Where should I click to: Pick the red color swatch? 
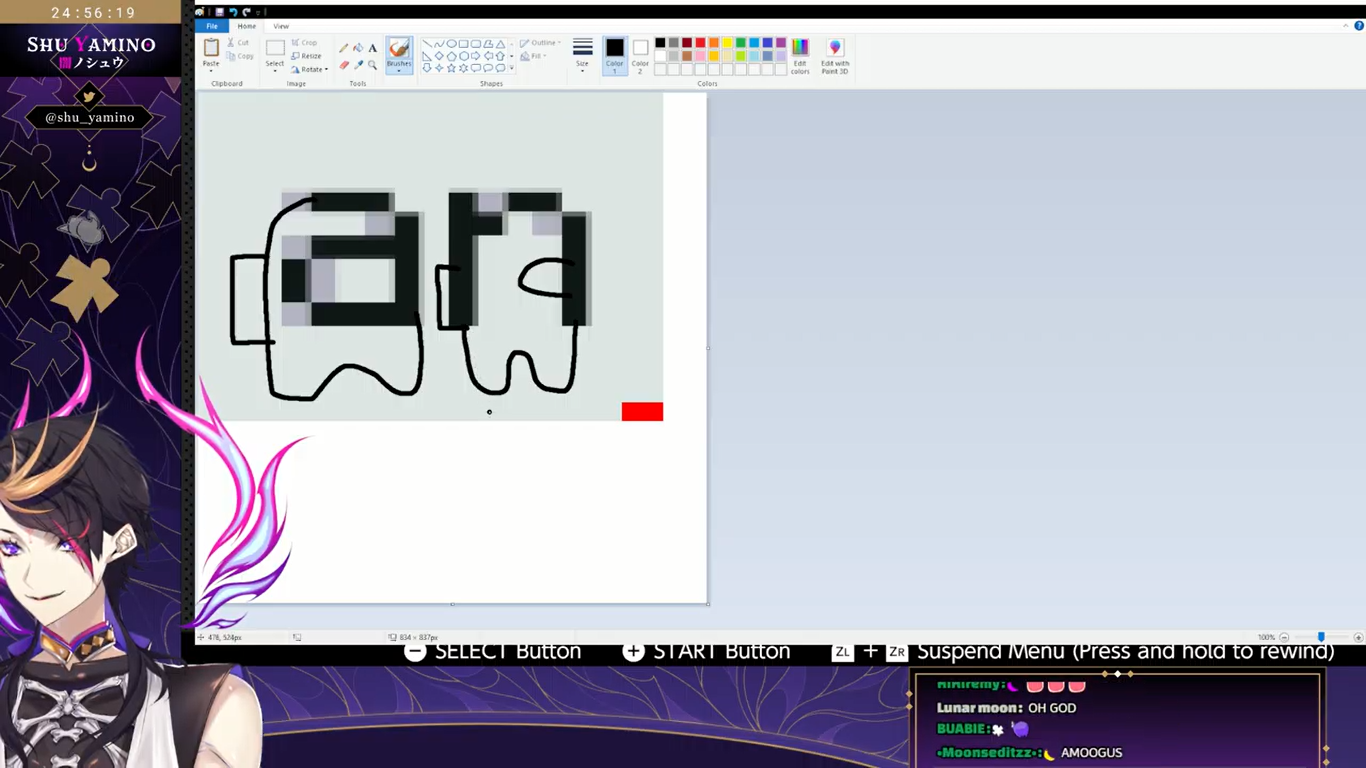tap(700, 43)
